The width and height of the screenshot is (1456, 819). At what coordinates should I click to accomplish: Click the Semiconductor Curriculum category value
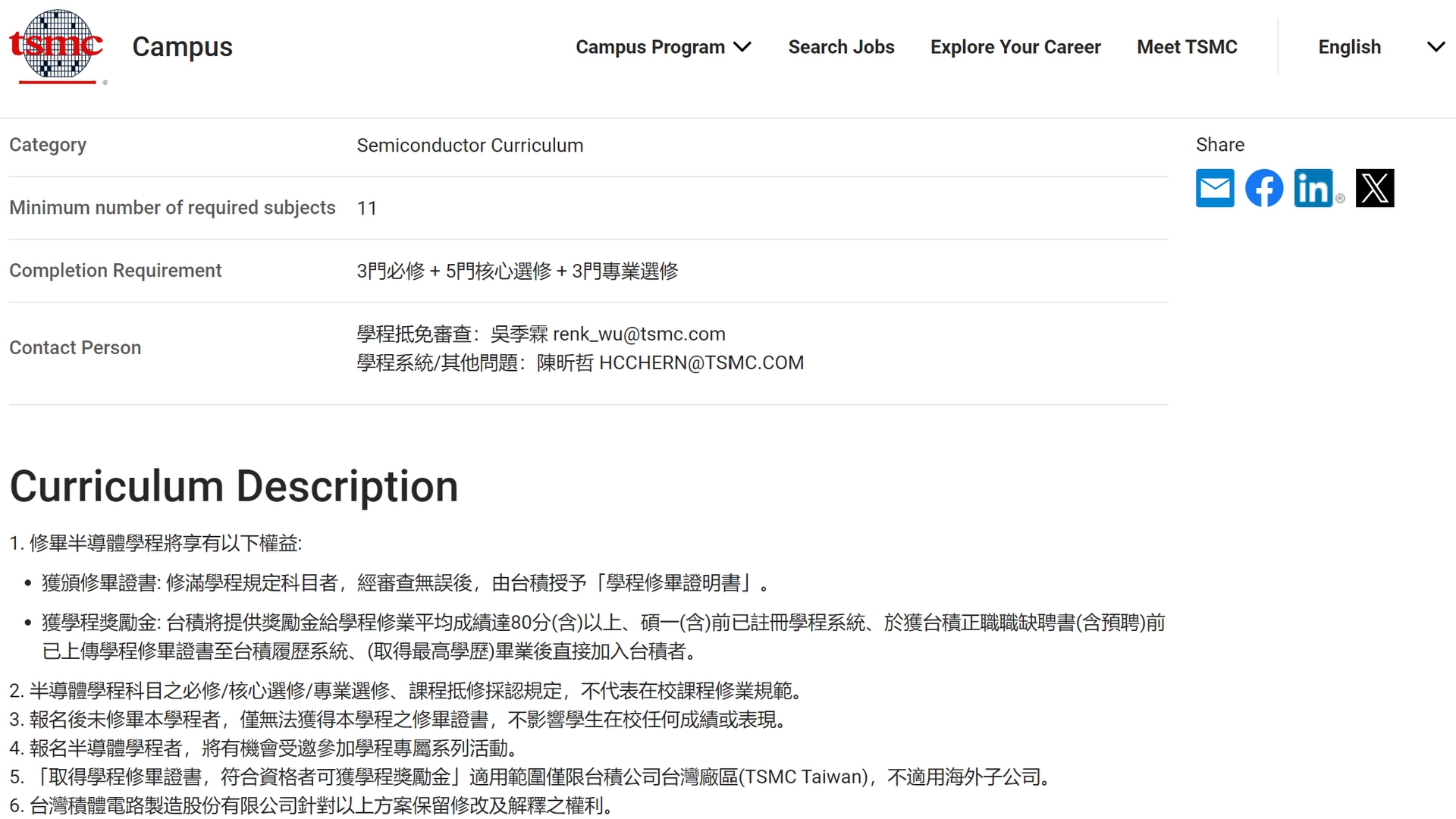(470, 145)
